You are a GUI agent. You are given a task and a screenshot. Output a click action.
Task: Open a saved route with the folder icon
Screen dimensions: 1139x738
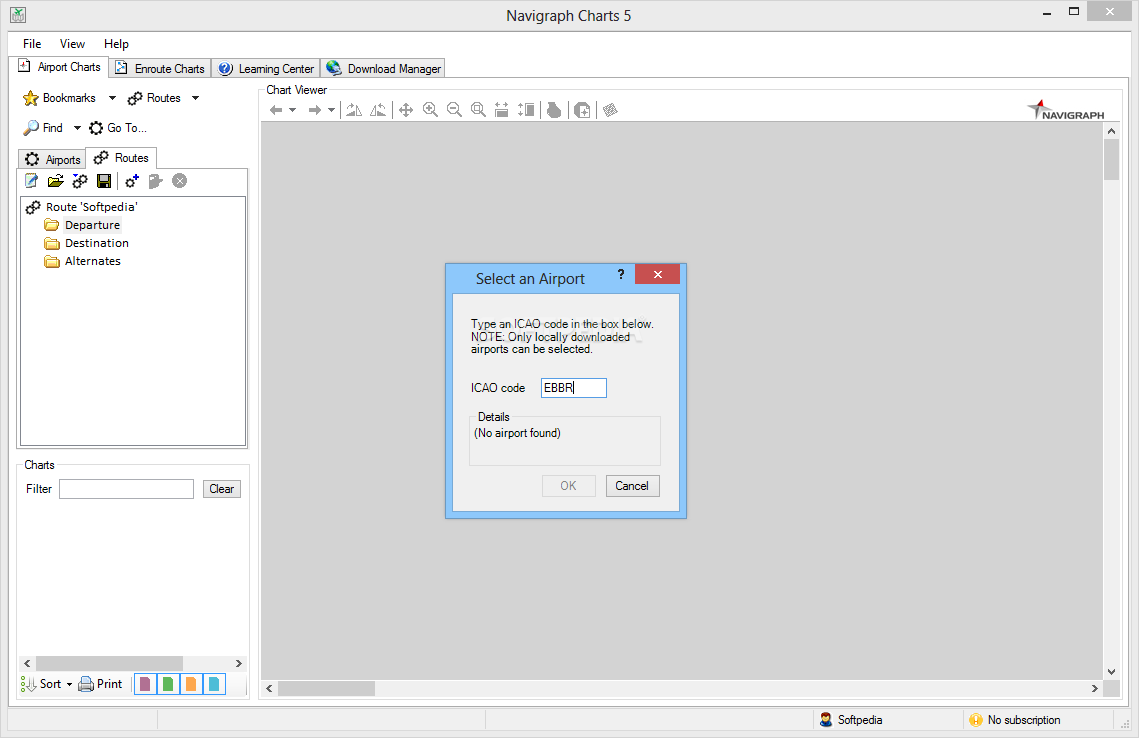(55, 181)
